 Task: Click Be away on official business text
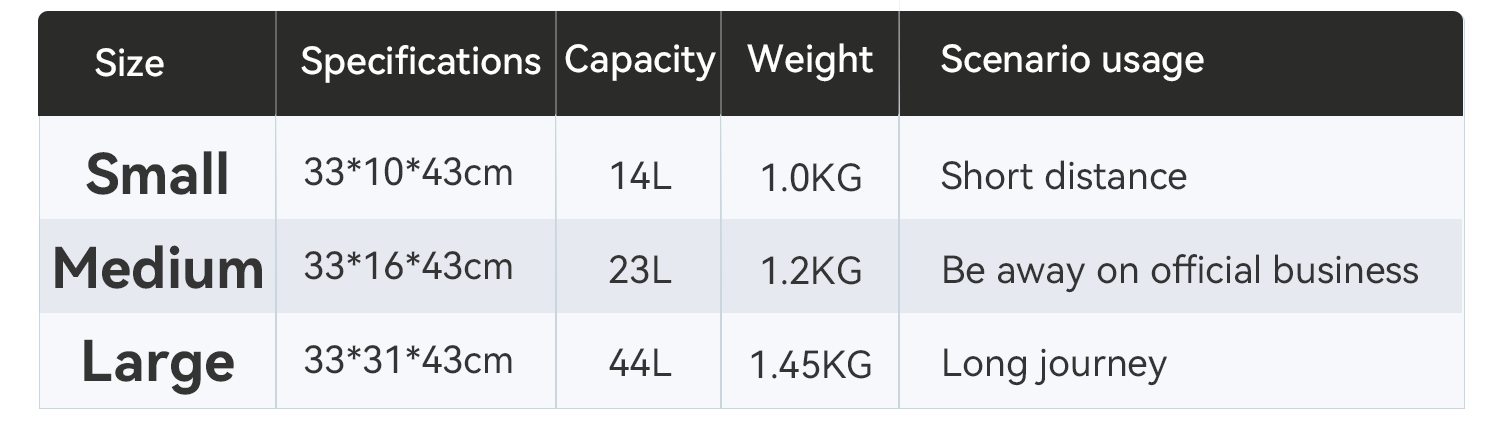[1180, 270]
